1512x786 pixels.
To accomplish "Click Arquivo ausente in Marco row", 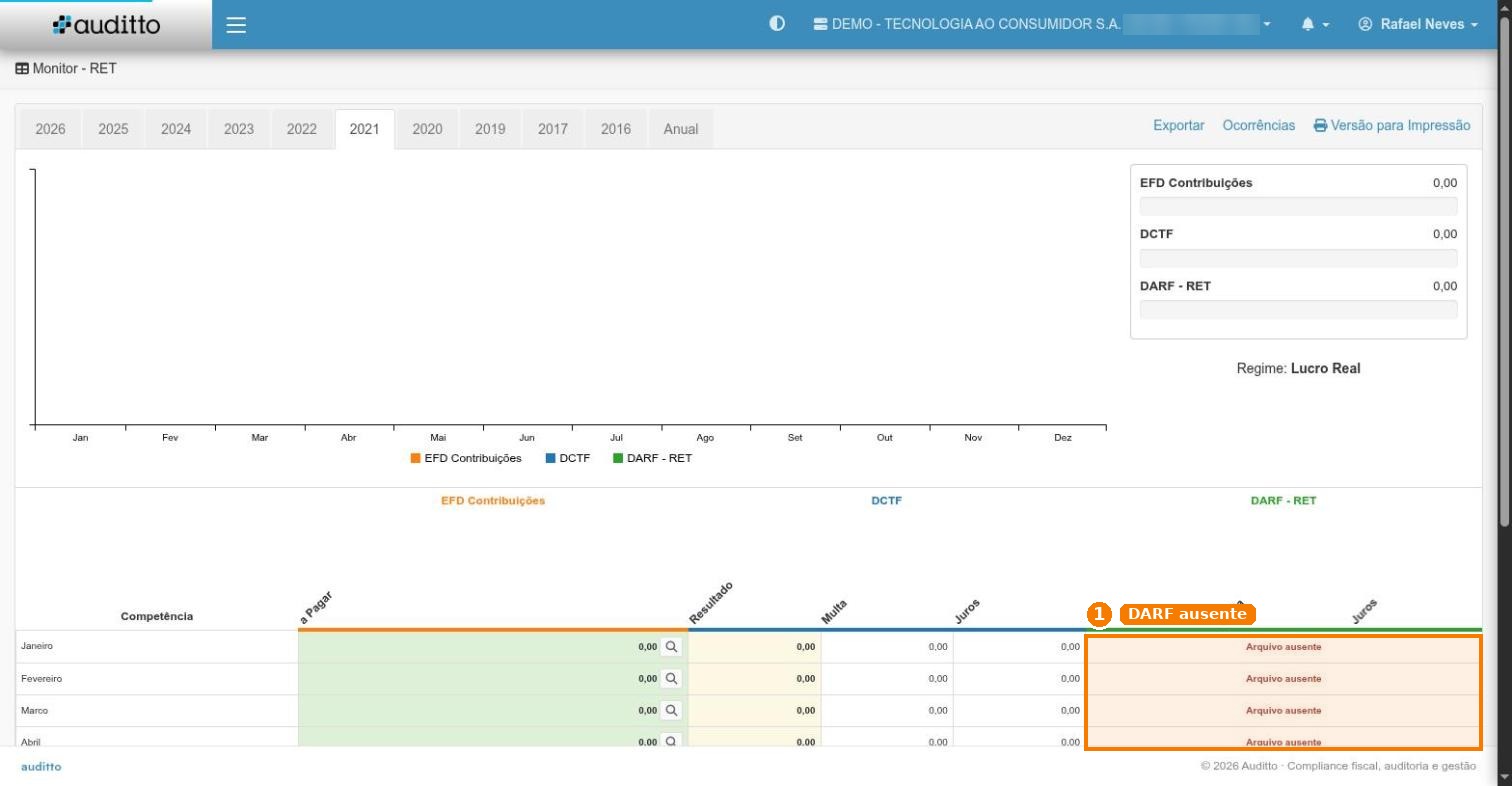I will (x=1283, y=711).
